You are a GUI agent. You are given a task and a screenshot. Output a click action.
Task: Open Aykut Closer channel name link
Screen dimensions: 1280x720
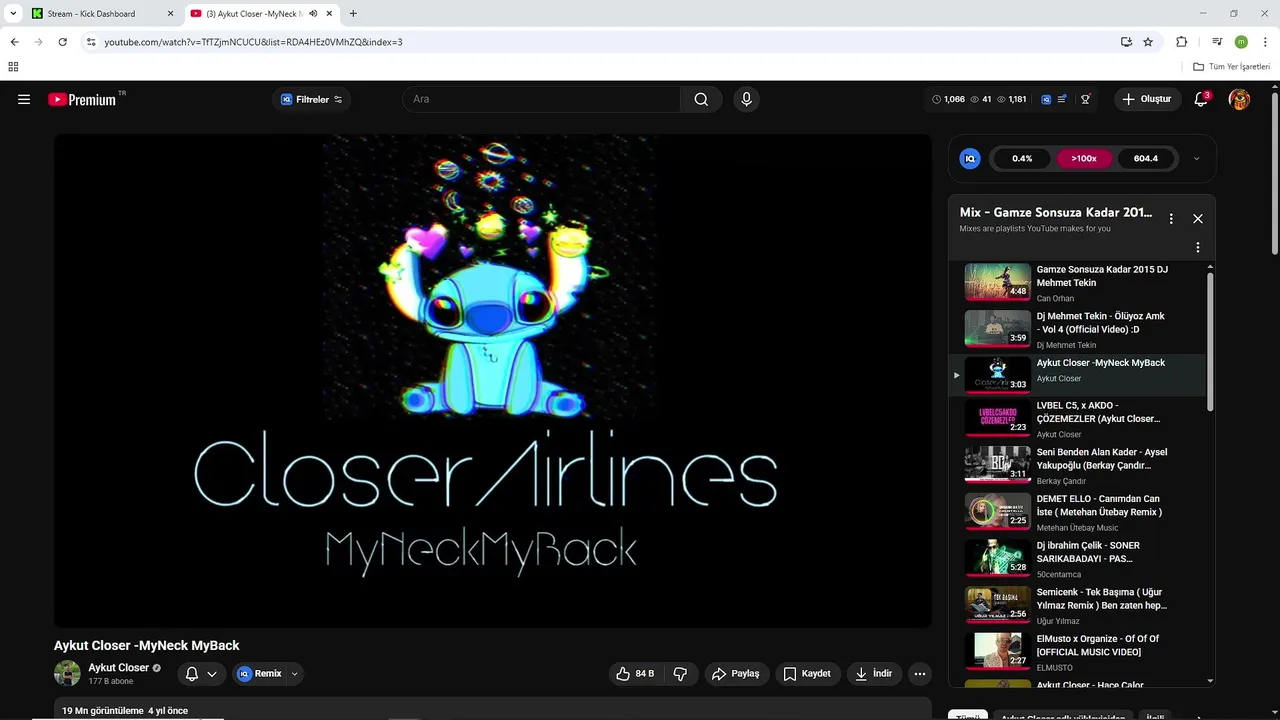pos(118,667)
